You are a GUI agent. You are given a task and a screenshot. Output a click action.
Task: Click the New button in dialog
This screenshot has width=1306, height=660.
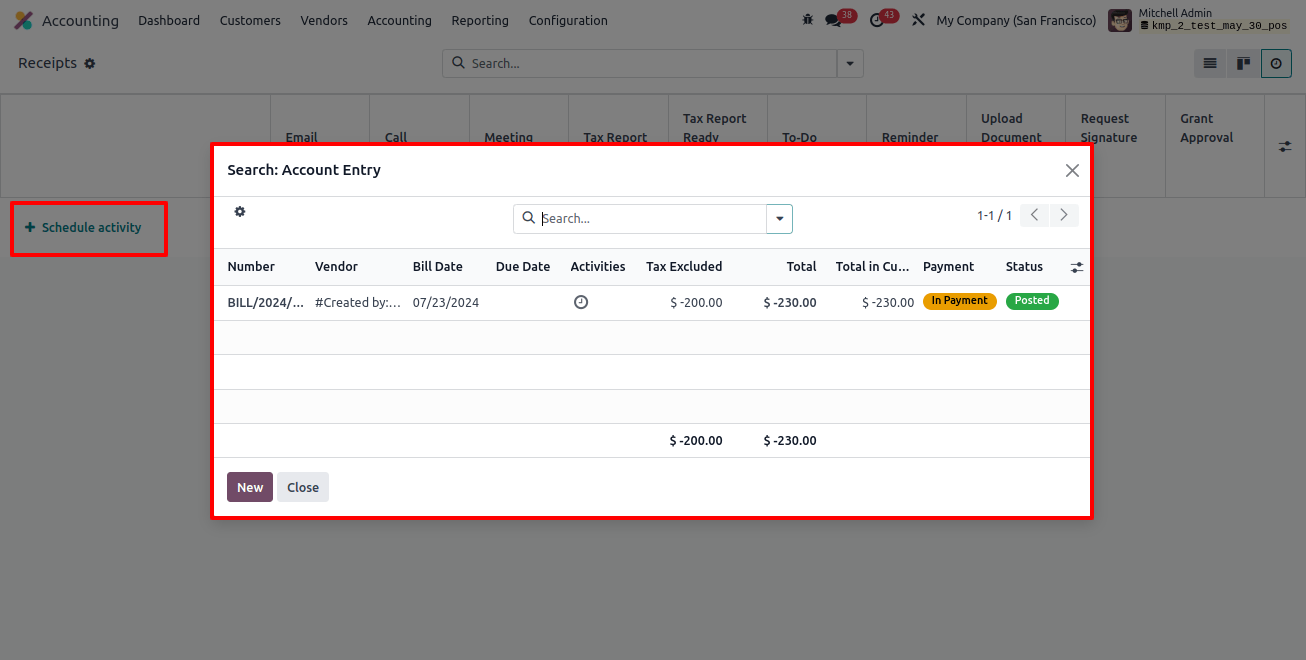click(x=250, y=487)
